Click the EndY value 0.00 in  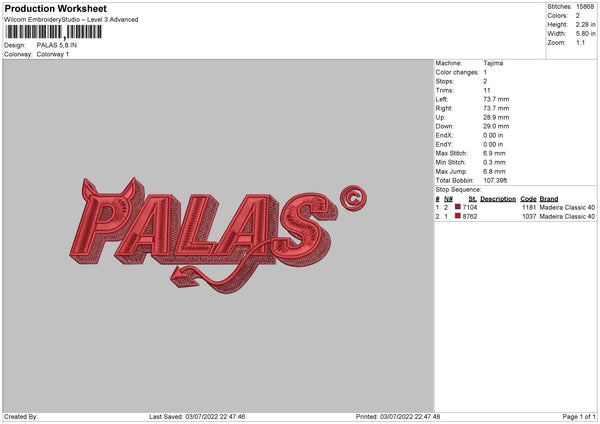(493, 144)
